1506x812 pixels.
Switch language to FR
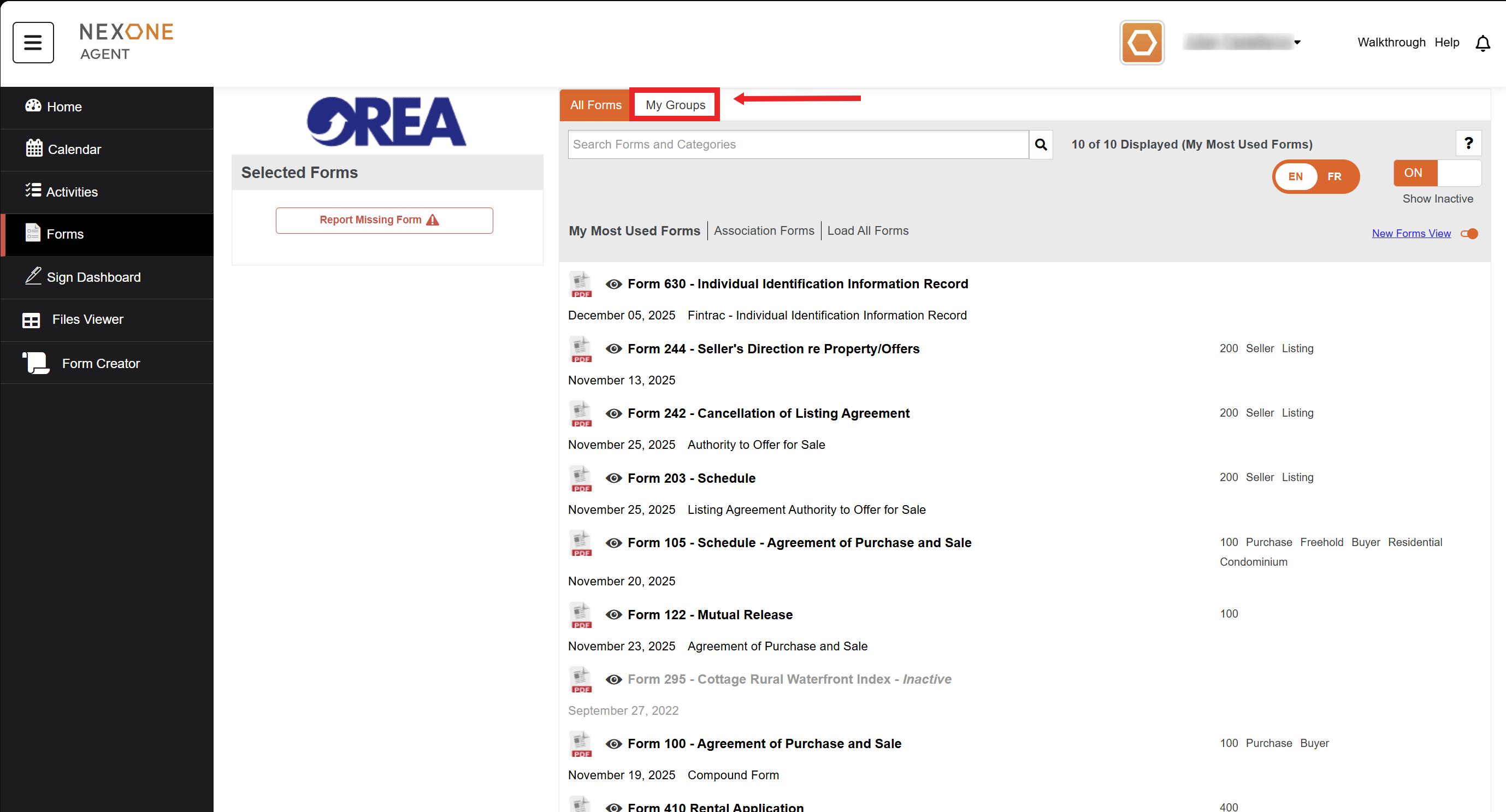point(1333,176)
